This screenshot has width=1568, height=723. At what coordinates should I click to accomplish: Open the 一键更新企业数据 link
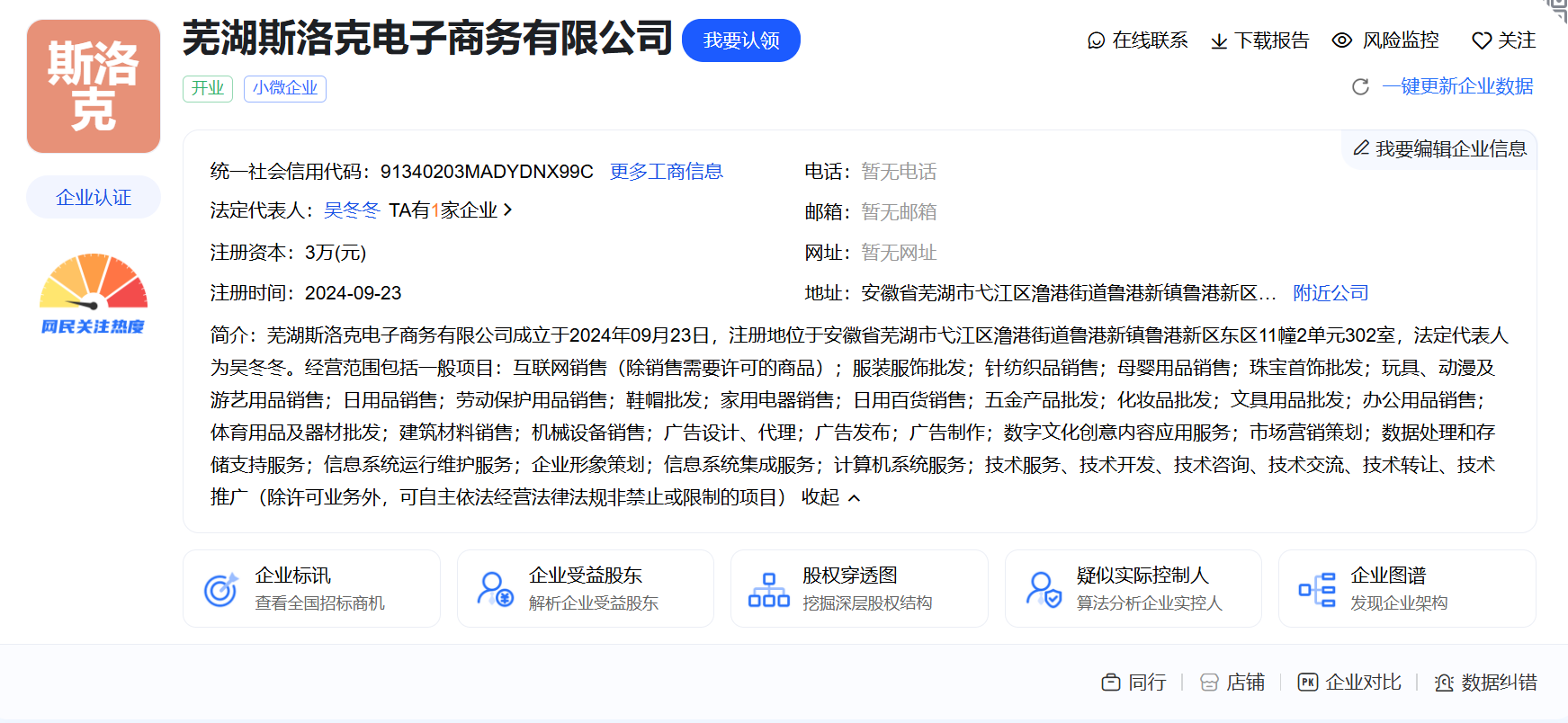pyautogui.click(x=1457, y=86)
